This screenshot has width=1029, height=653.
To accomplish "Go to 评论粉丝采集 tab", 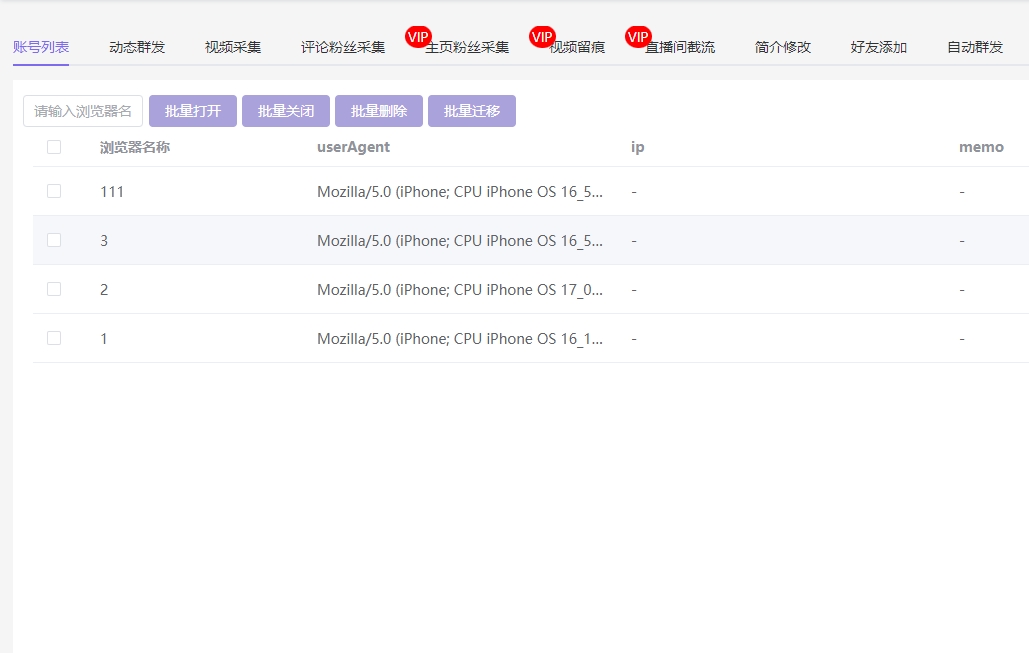I will coord(343,47).
